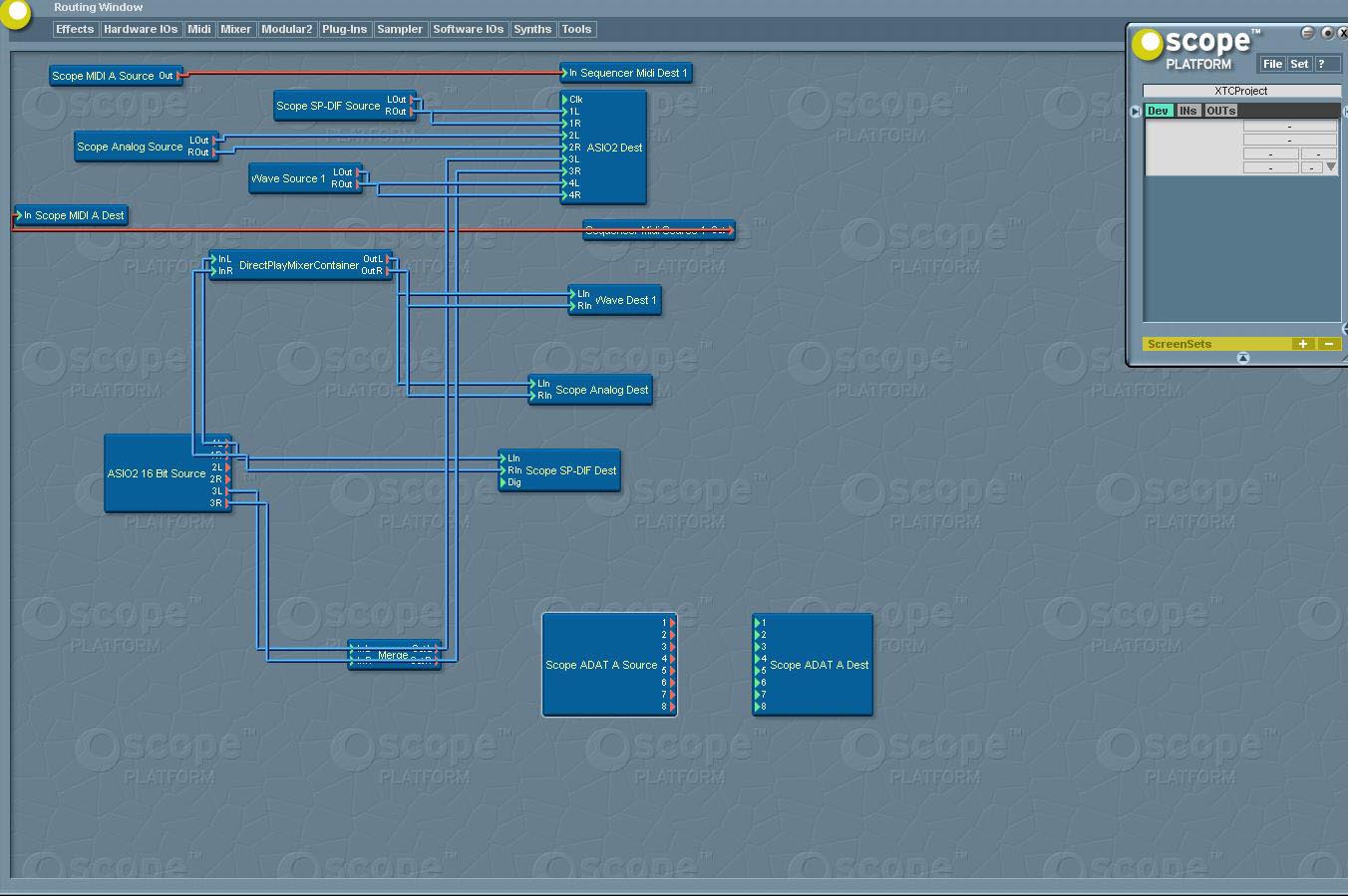Click the striped round button in Scope Platform titlebar
The image size is (1349, 896).
[1307, 33]
